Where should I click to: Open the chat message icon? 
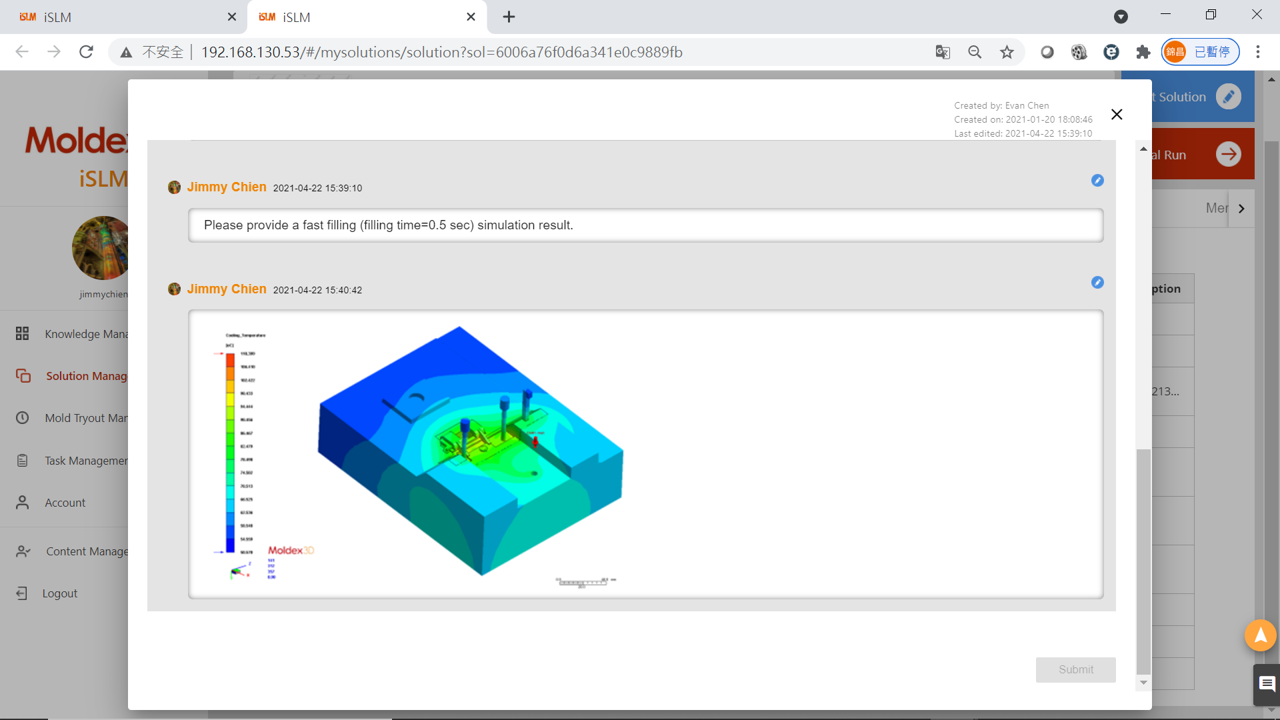tap(1267, 685)
